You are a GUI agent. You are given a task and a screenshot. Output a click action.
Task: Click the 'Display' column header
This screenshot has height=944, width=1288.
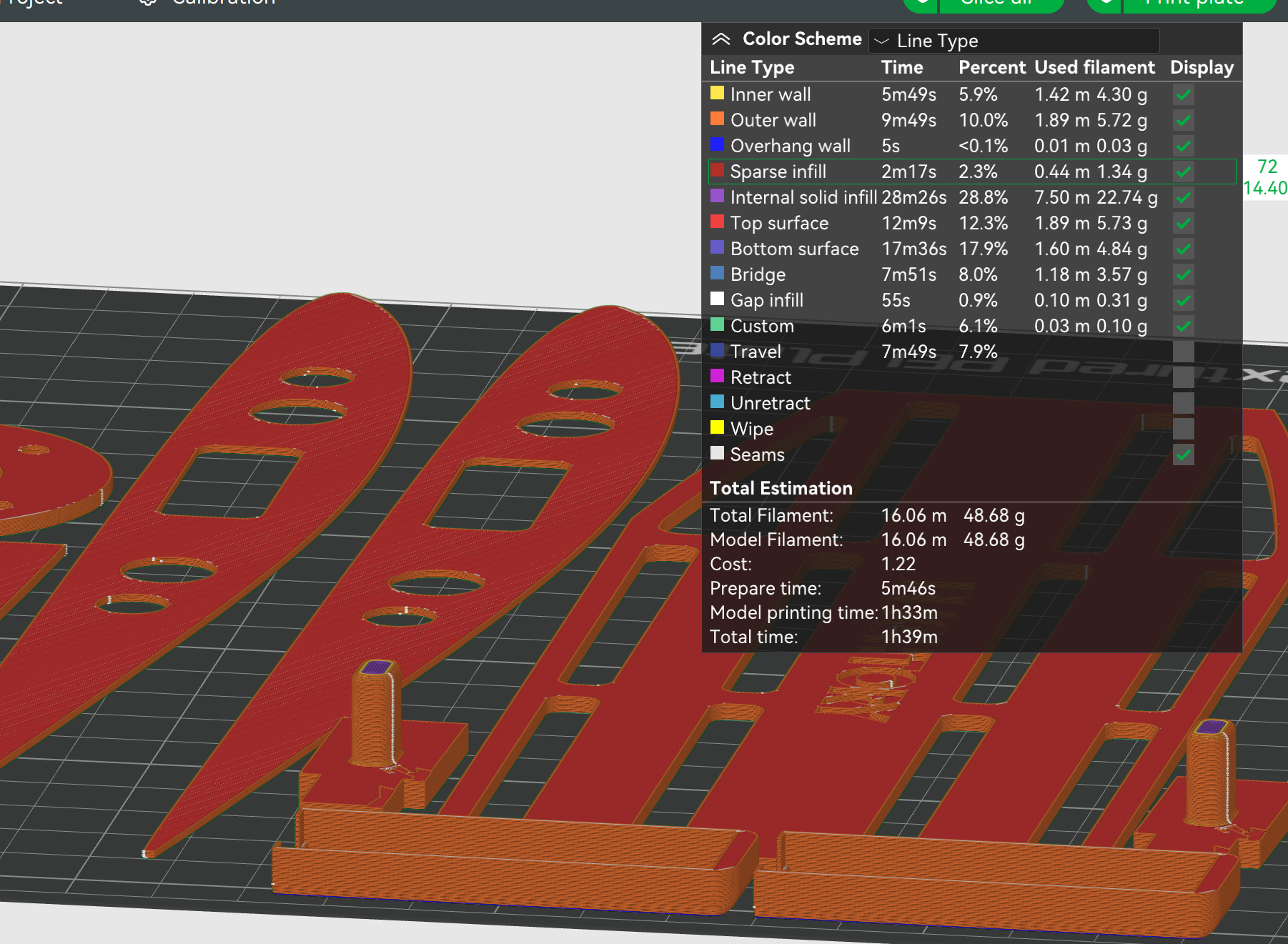point(1202,68)
